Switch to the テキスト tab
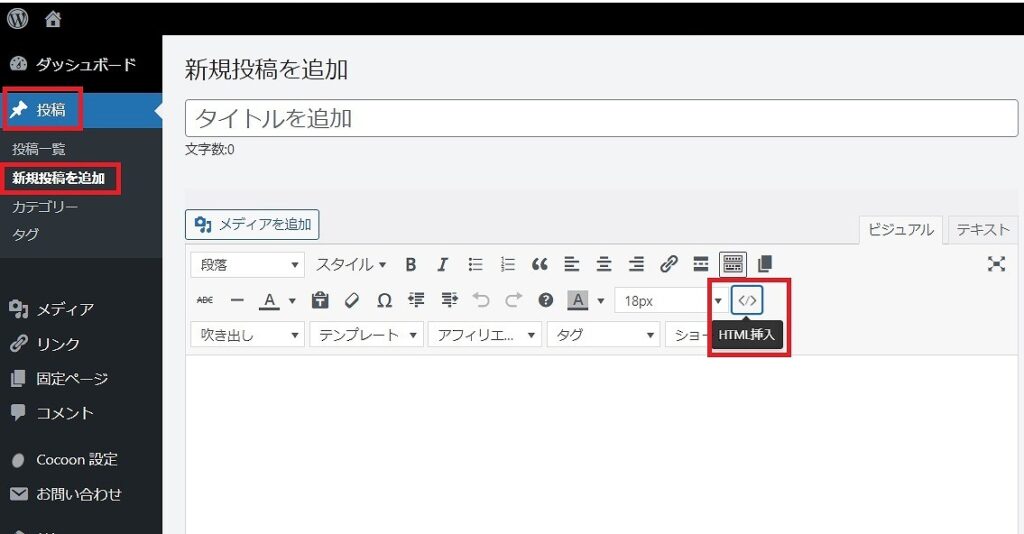This screenshot has height=534, width=1024. (x=983, y=230)
